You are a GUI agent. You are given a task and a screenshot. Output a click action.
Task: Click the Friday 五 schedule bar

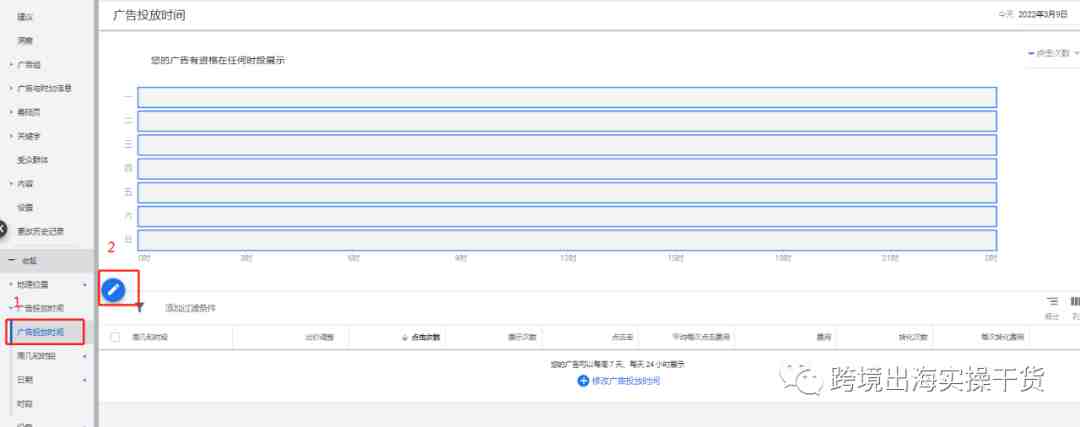[567, 192]
